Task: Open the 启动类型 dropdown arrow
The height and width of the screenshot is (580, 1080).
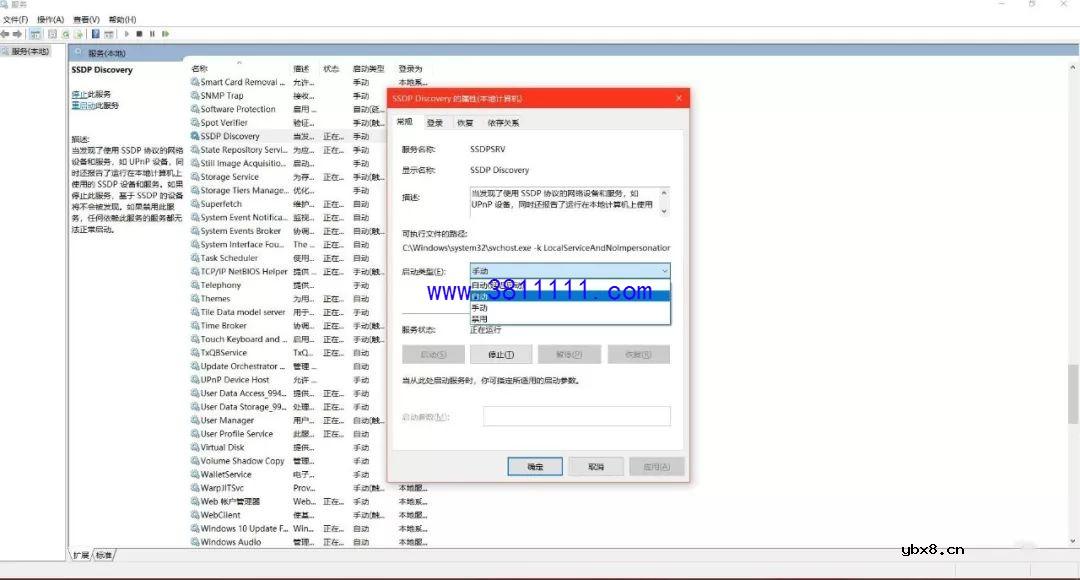Action: click(665, 271)
